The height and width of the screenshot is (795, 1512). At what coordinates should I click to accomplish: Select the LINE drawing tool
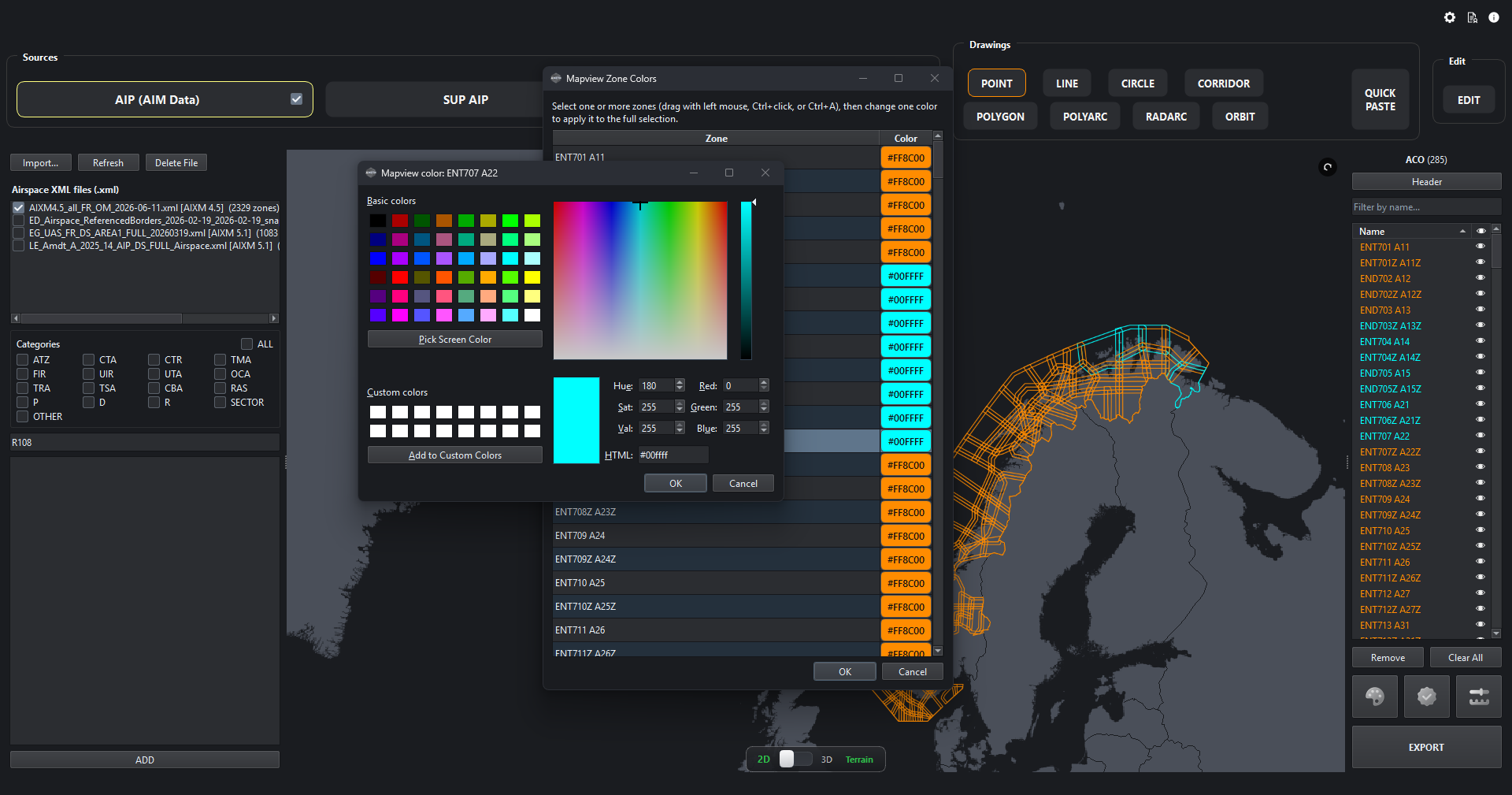pos(1067,84)
